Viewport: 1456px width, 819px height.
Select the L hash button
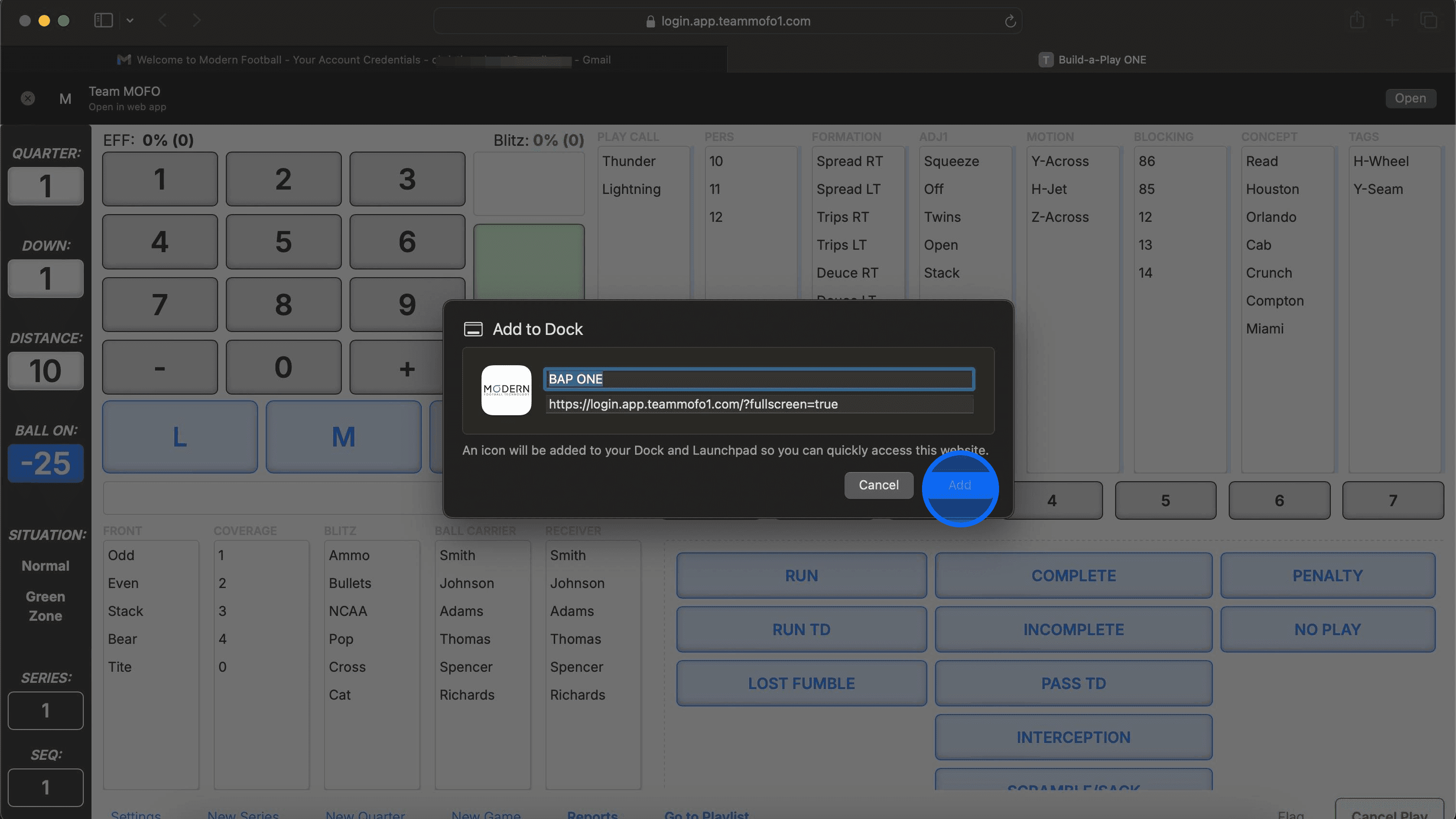pos(180,436)
